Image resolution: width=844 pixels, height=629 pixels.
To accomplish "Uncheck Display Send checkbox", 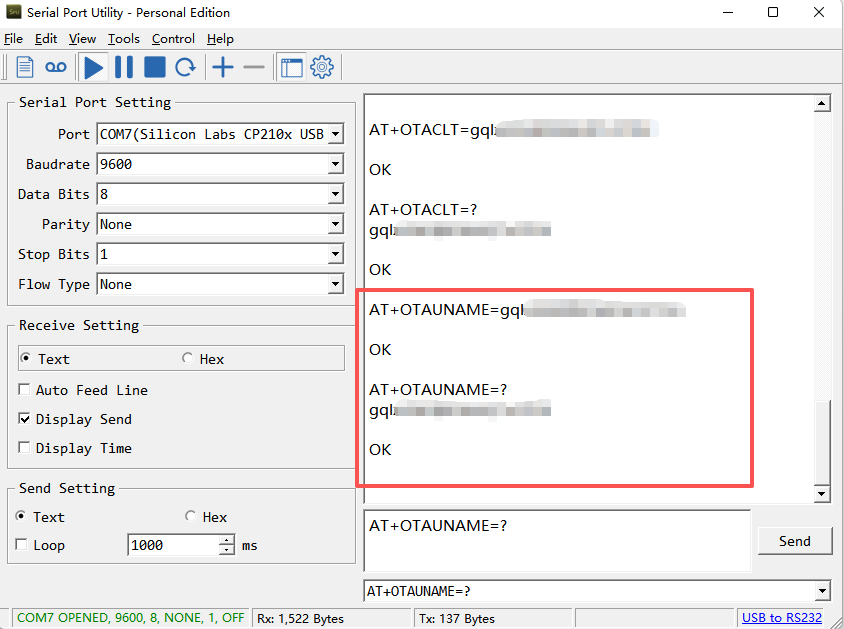I will 75,419.
